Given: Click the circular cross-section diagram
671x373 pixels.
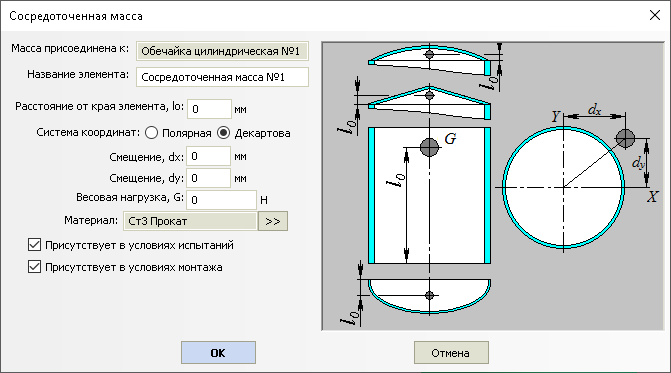Looking at the screenshot, I should (x=564, y=187).
